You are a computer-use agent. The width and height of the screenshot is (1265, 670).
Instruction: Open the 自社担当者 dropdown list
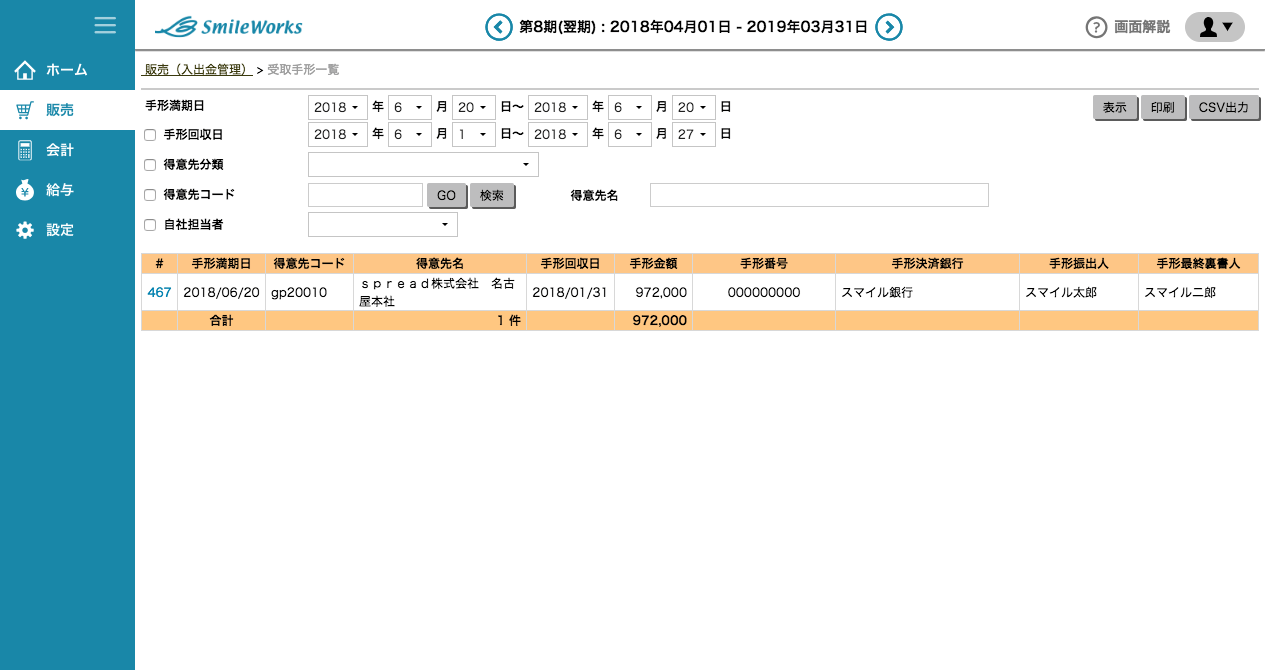pyautogui.click(x=383, y=224)
